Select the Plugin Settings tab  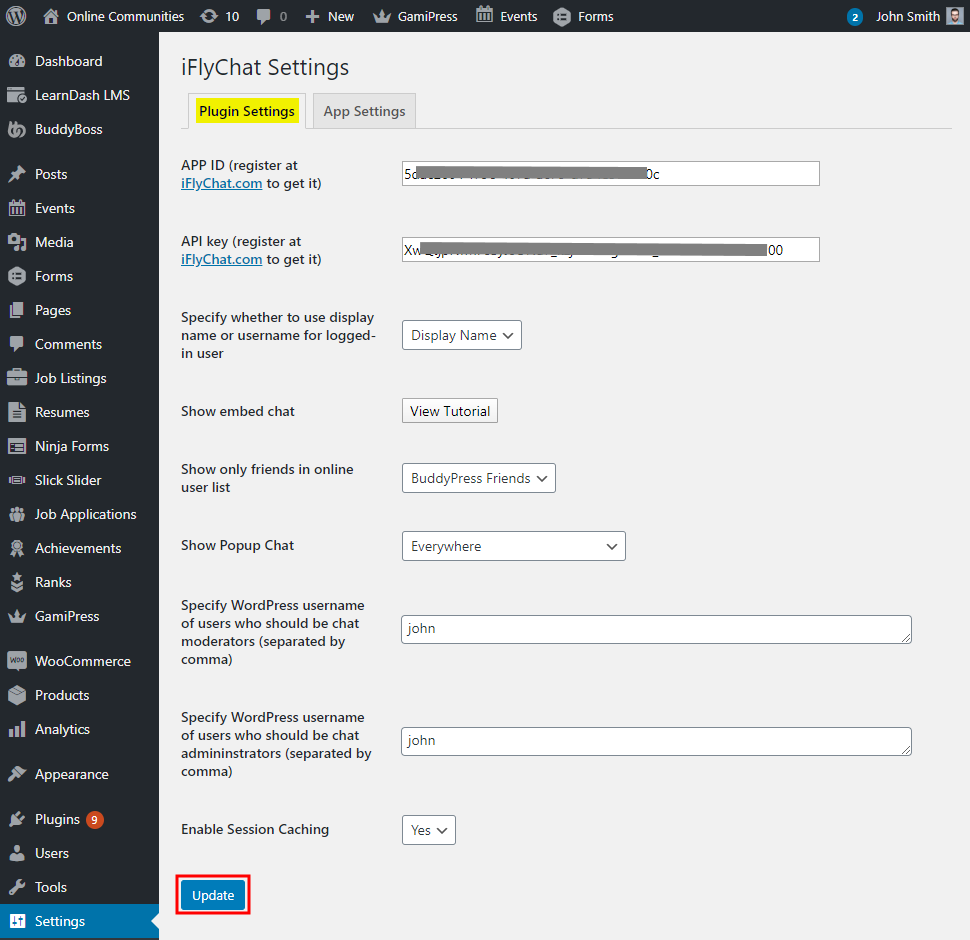pyautogui.click(x=247, y=111)
